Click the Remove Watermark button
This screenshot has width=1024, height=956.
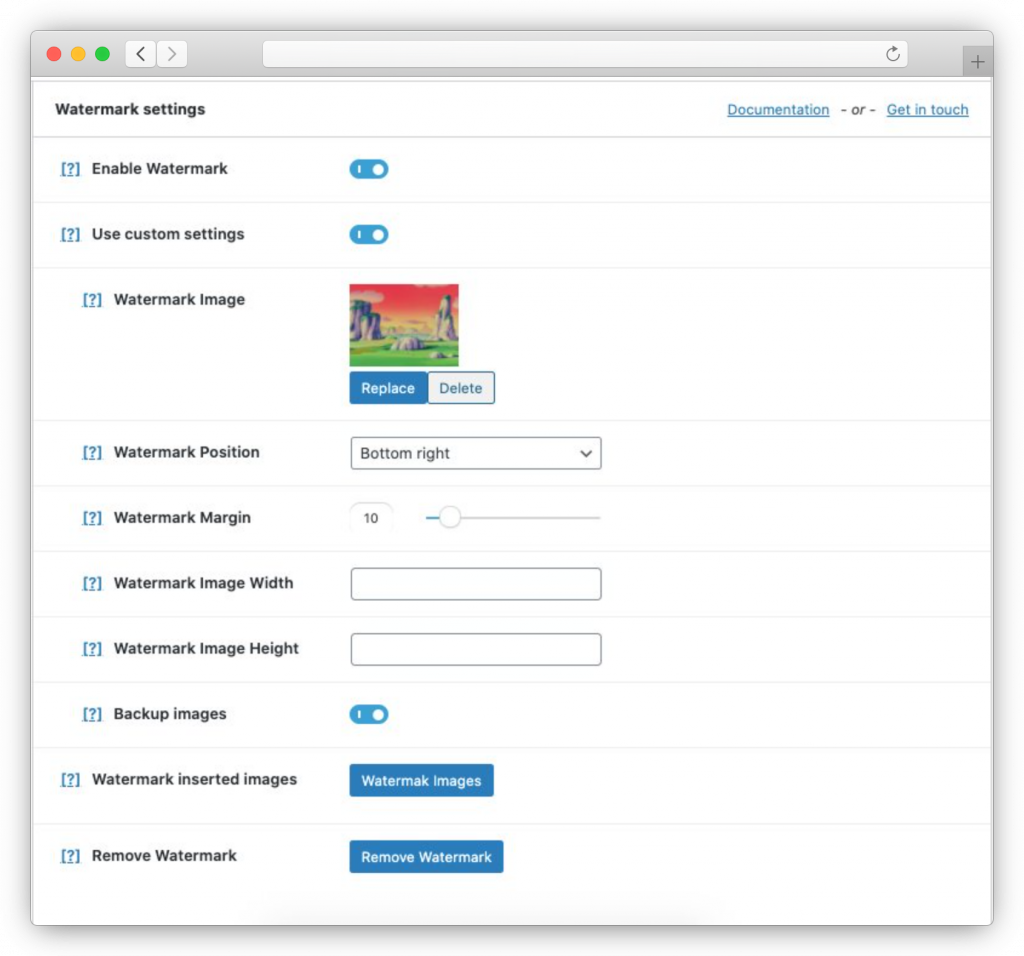[x=426, y=857]
